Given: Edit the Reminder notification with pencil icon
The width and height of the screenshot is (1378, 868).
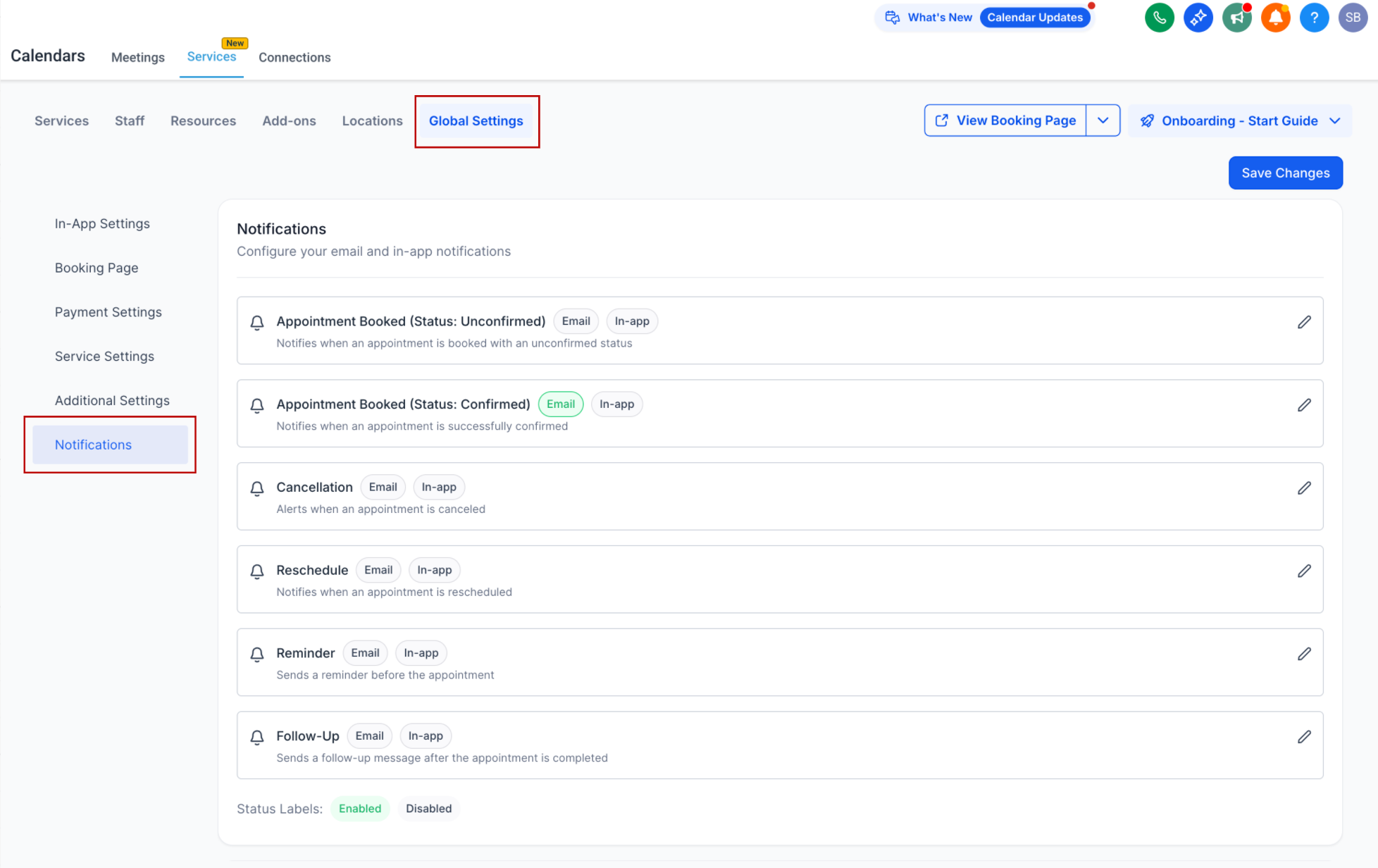Looking at the screenshot, I should 1304,654.
